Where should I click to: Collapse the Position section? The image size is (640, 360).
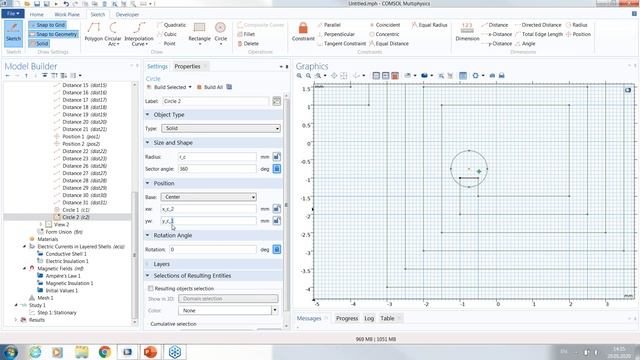click(148, 184)
